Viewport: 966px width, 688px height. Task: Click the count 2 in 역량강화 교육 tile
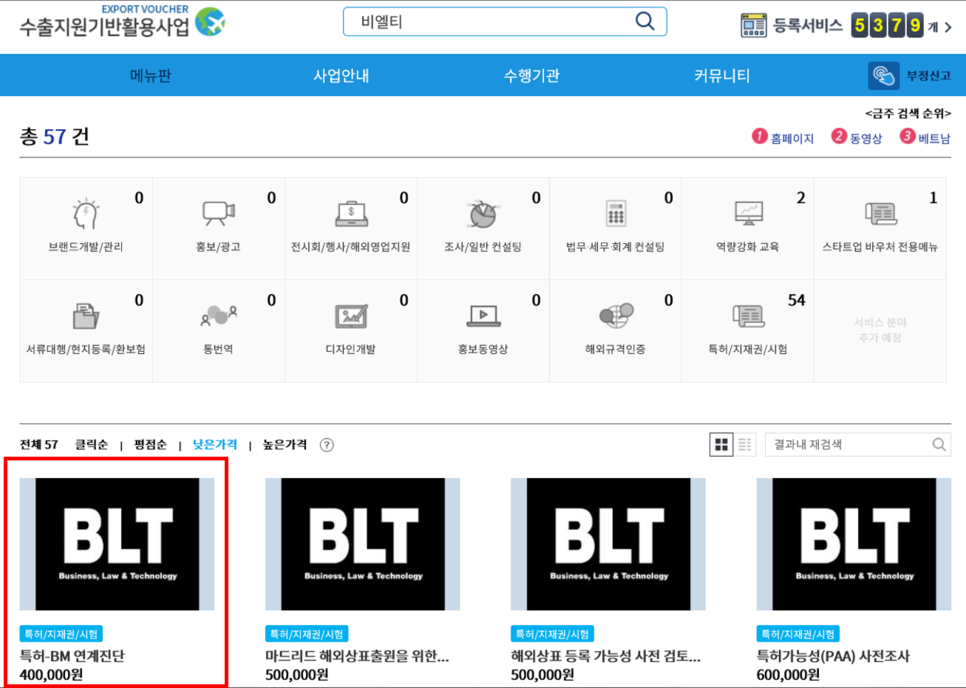click(801, 198)
